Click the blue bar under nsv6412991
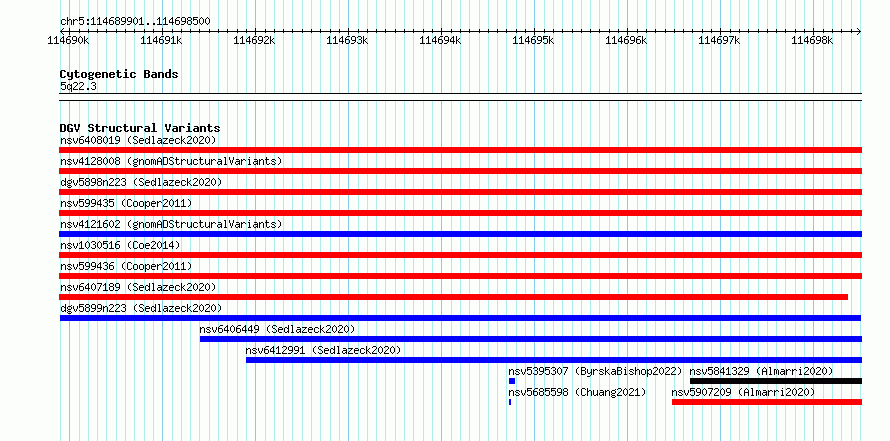Image resolution: width=890 pixels, height=441 pixels. pyautogui.click(x=554, y=360)
